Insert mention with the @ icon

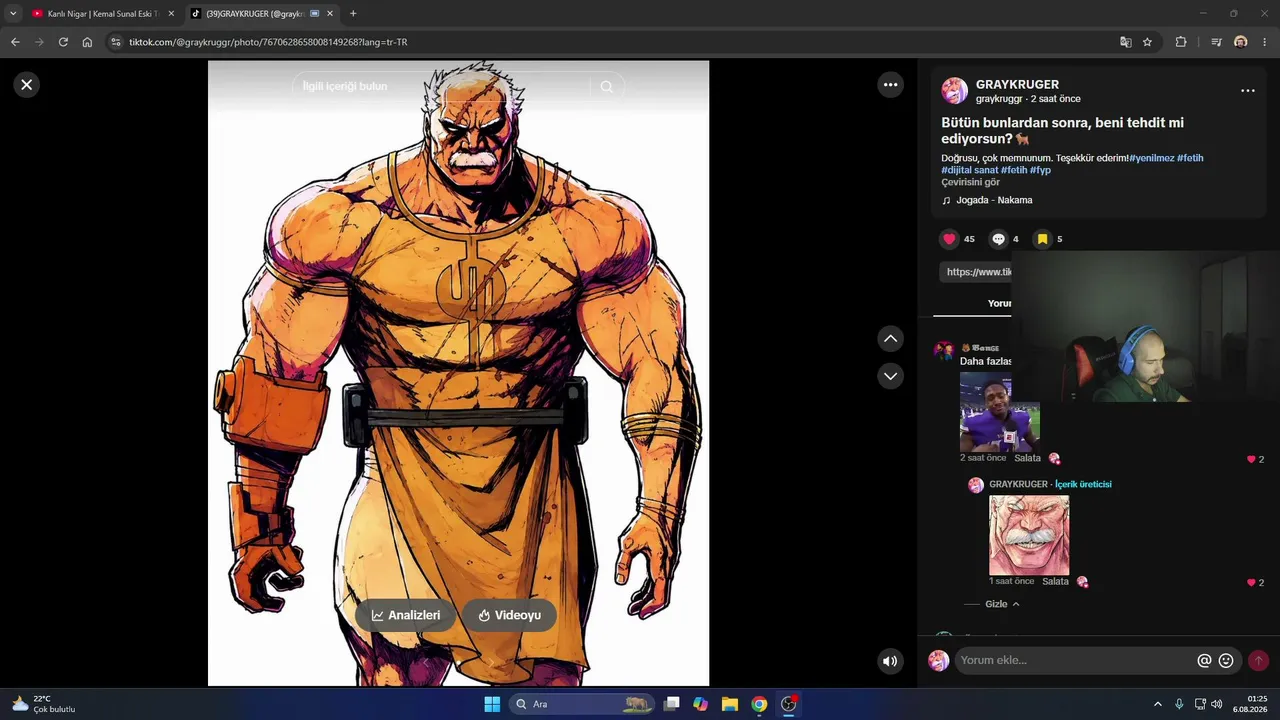click(1204, 660)
